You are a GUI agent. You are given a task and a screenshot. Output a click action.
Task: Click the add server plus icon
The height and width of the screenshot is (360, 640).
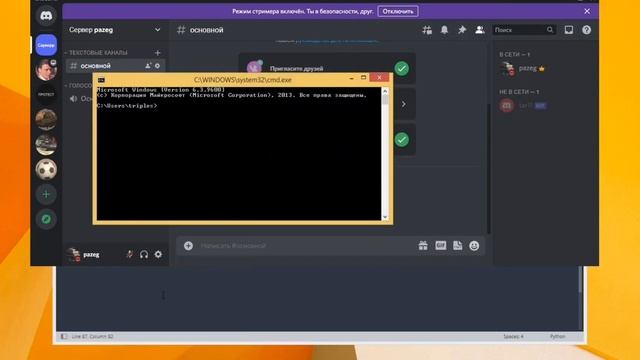46,194
